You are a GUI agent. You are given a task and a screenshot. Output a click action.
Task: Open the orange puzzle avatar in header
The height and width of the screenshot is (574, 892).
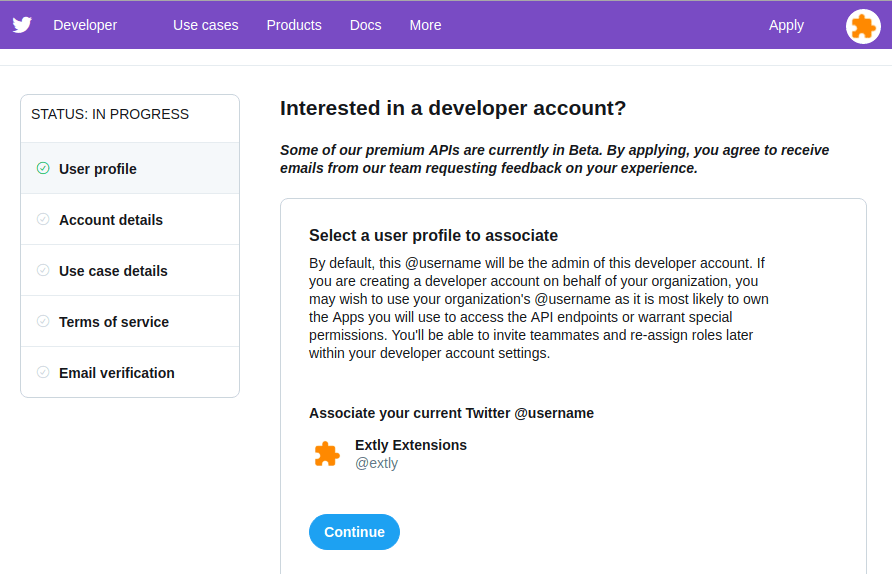(863, 26)
